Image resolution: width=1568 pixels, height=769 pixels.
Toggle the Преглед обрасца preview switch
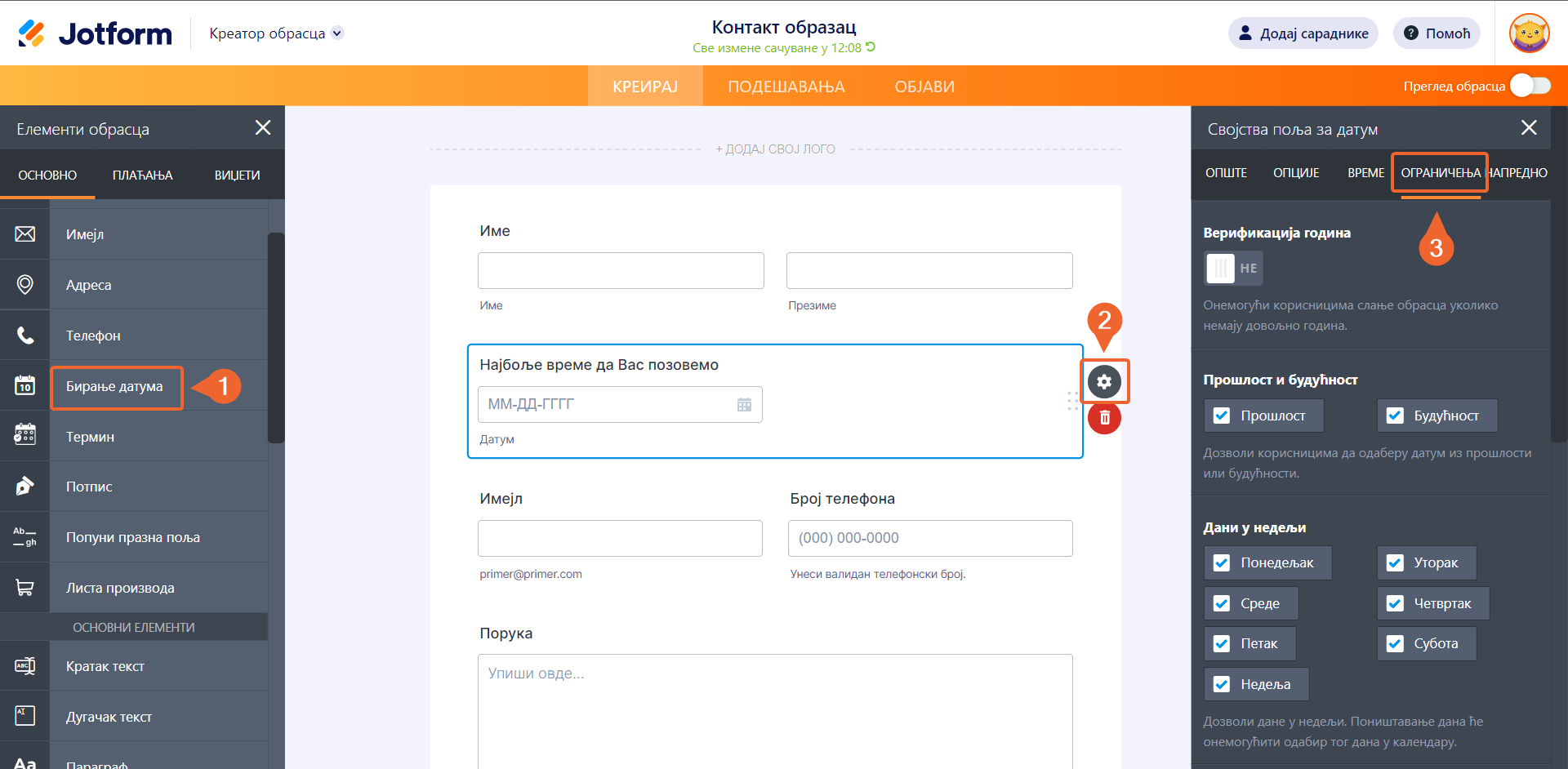coord(1530,86)
